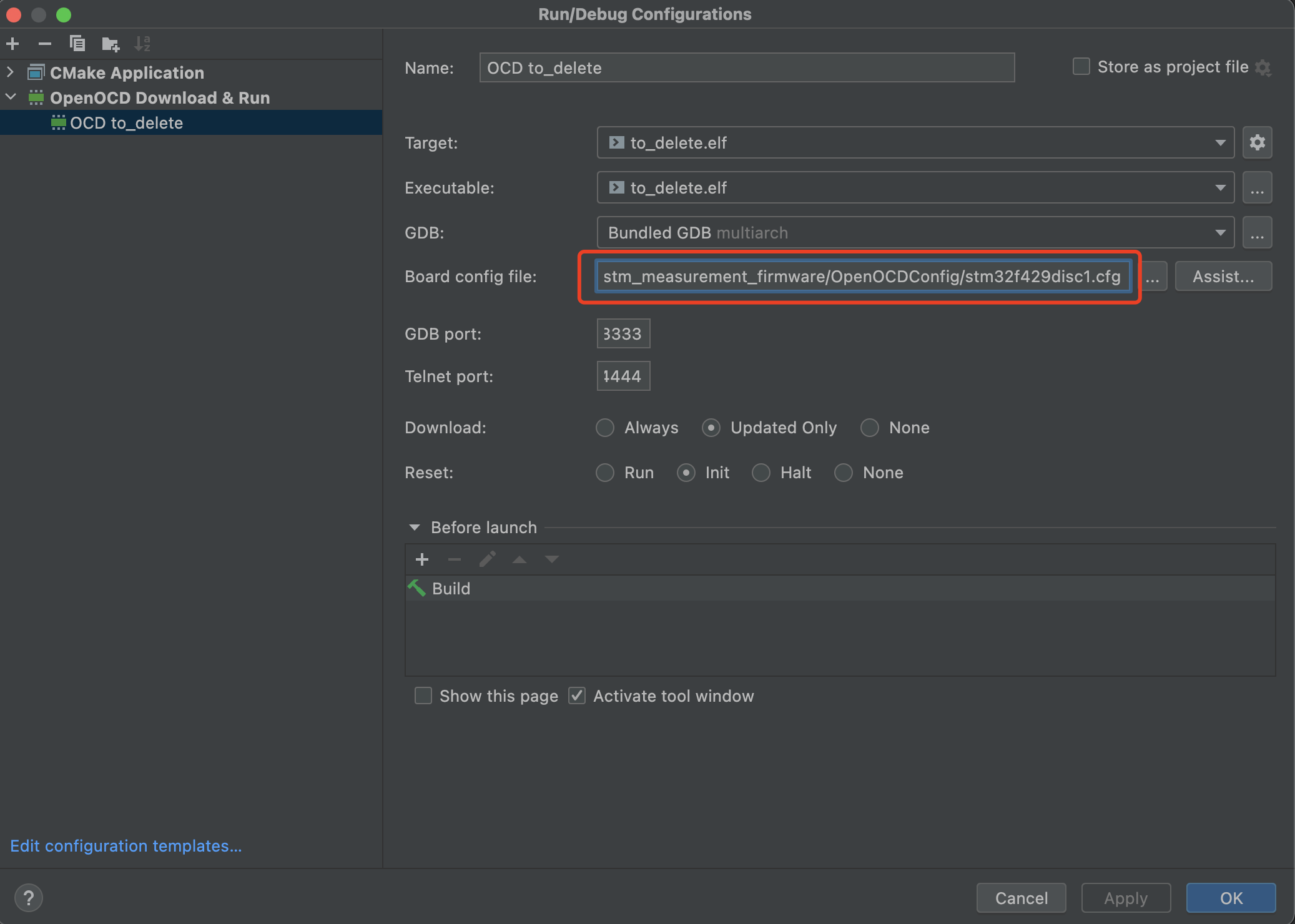
Task: Open Target settings gear icon
Action: click(x=1257, y=143)
